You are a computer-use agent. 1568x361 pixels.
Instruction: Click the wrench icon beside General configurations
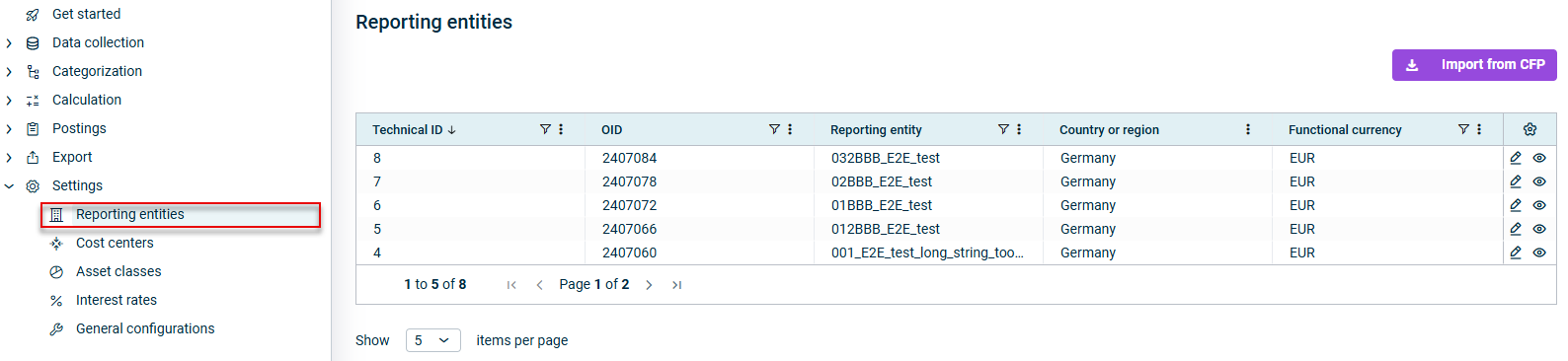pyautogui.click(x=56, y=329)
